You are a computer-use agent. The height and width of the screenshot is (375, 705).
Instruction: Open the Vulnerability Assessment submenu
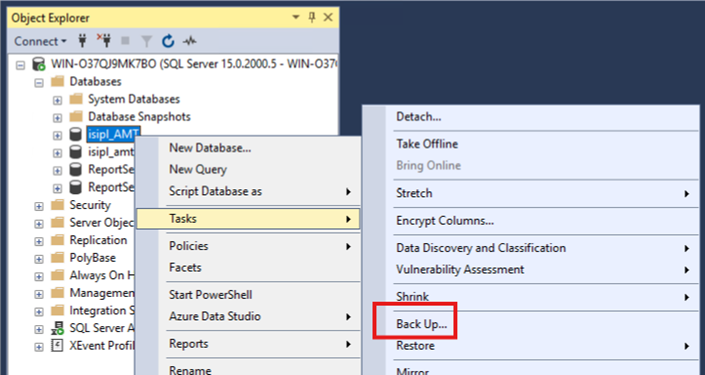pyautogui.click(x=531, y=269)
